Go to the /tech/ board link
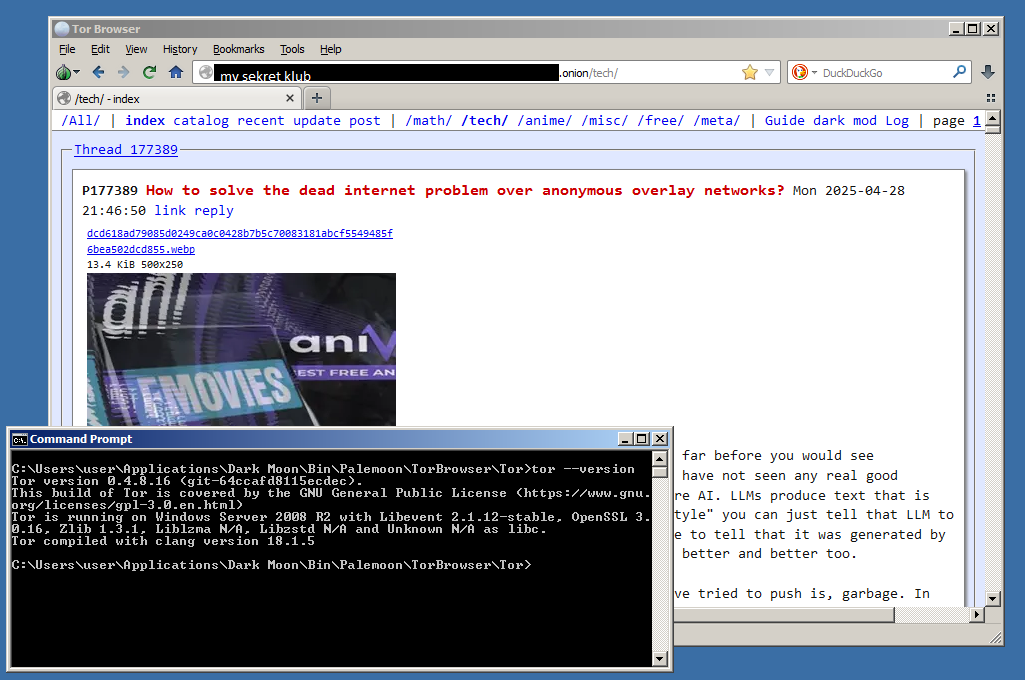Image resolution: width=1025 pixels, height=680 pixels. (x=484, y=120)
